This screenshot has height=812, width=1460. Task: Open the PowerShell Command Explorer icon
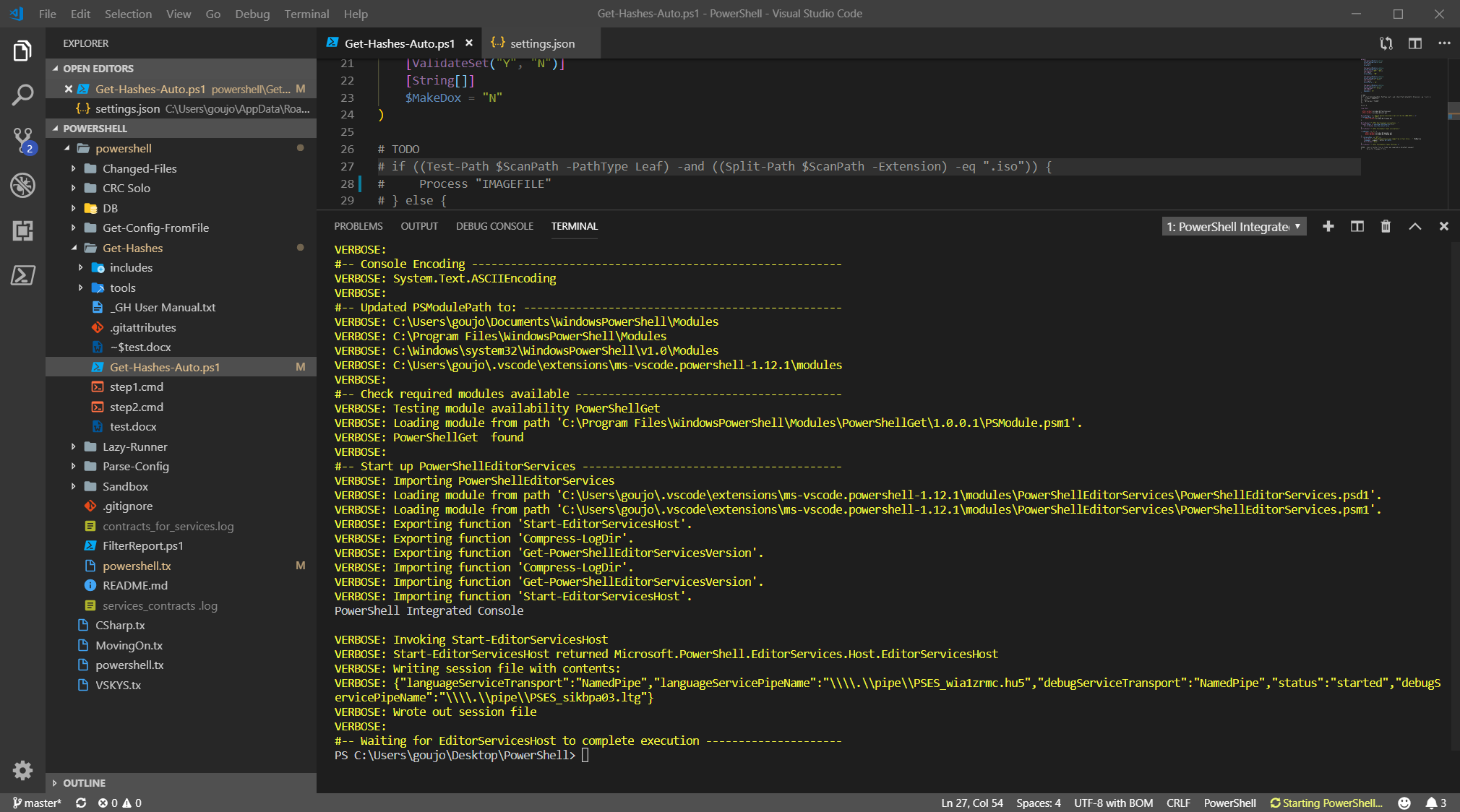point(22,275)
